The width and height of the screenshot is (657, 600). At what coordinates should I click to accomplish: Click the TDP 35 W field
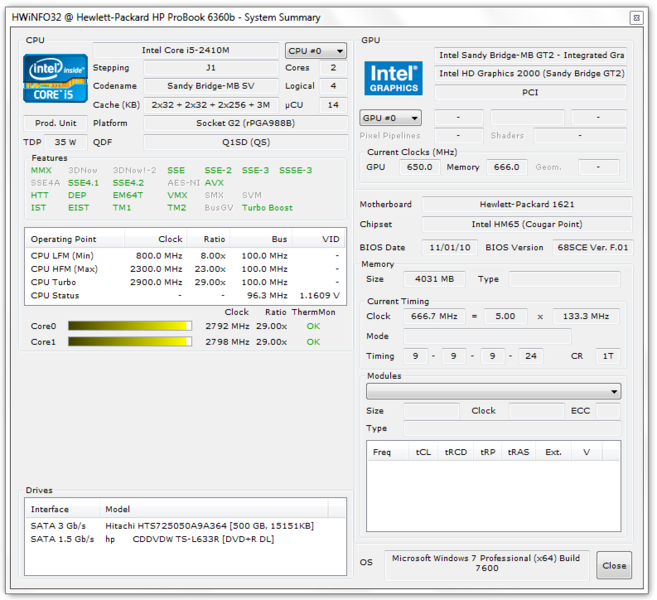tap(65, 142)
